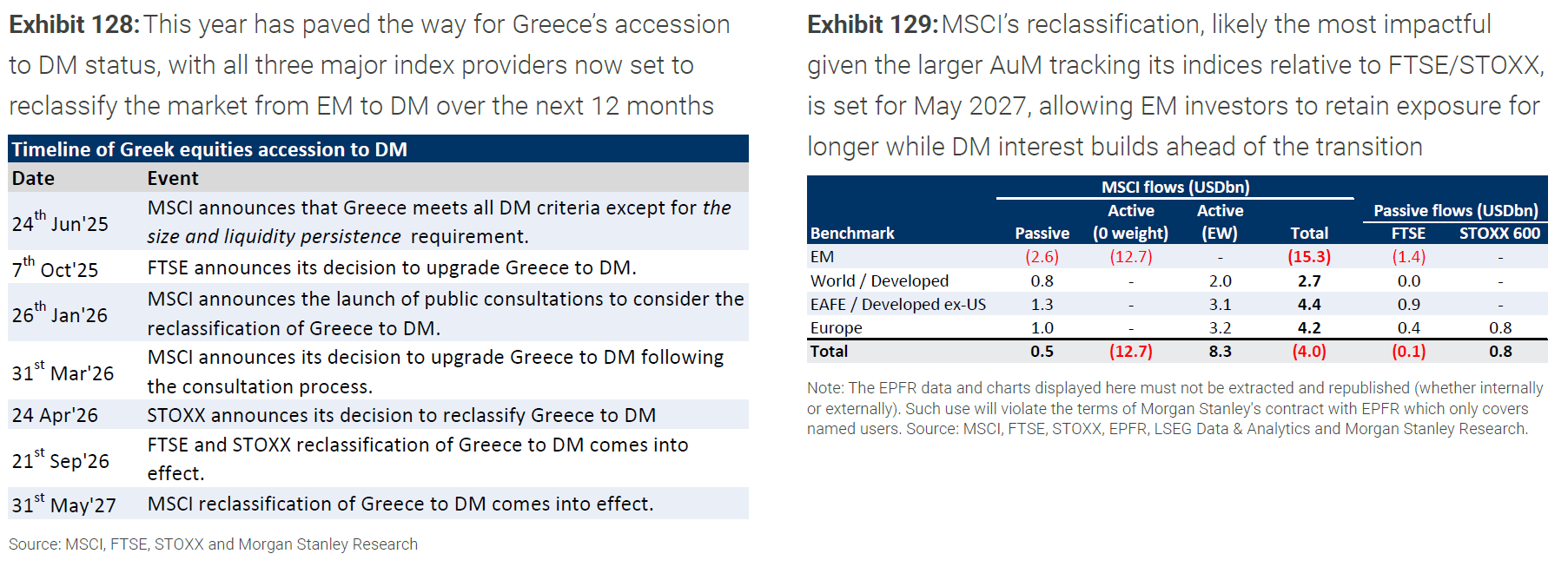Select the EAFE / Developed ex-US row label
Screen dimensions: 1568x567
click(898, 305)
